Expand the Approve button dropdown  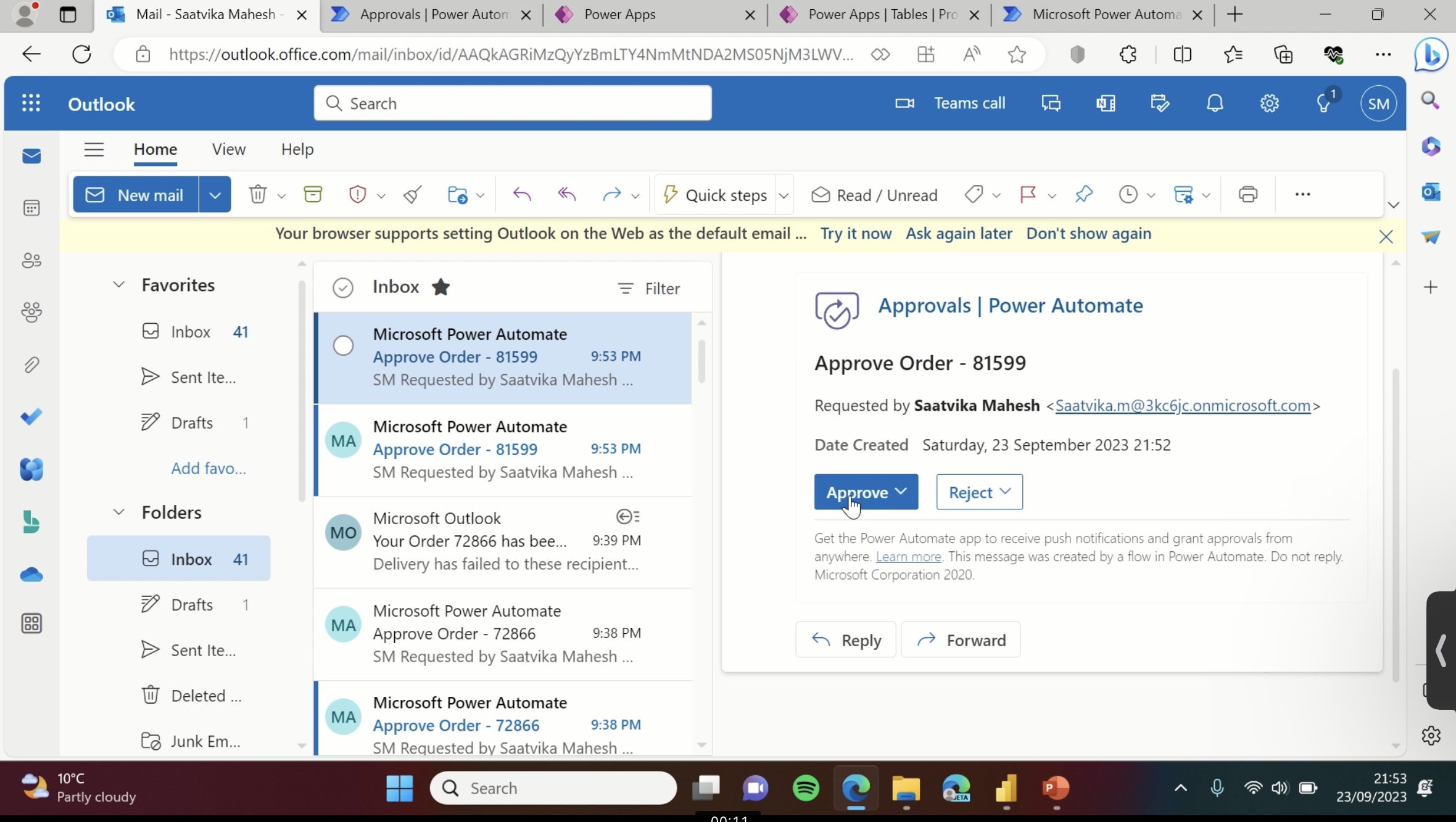(x=901, y=491)
